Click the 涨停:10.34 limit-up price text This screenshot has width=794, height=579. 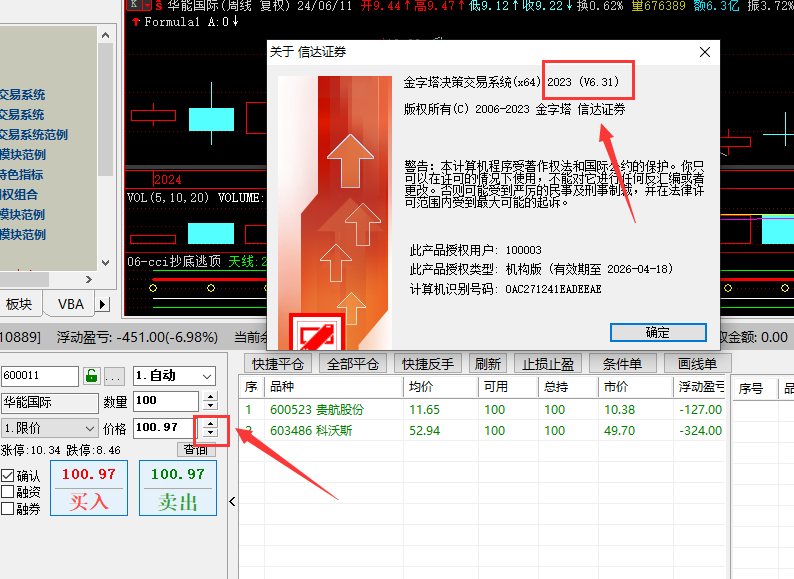click(x=31, y=450)
